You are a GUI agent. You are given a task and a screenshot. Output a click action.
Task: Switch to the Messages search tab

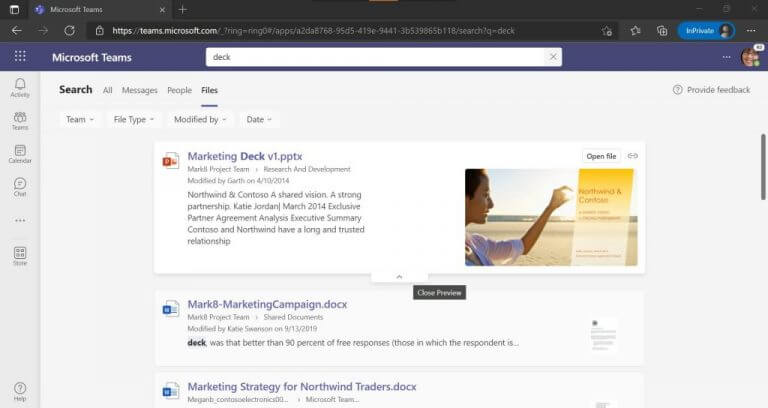point(140,90)
